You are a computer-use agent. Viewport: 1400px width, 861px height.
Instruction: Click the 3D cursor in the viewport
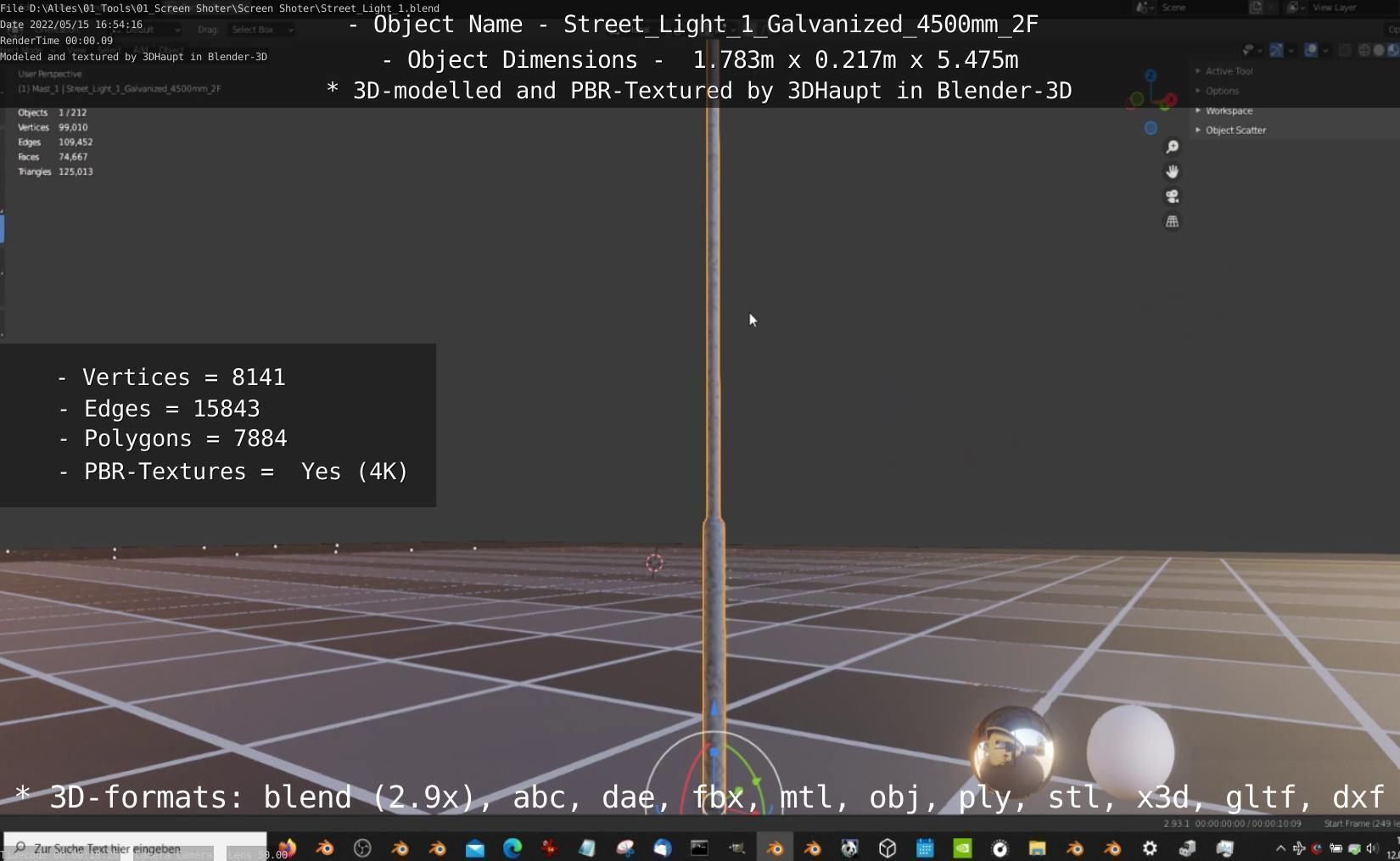click(654, 562)
